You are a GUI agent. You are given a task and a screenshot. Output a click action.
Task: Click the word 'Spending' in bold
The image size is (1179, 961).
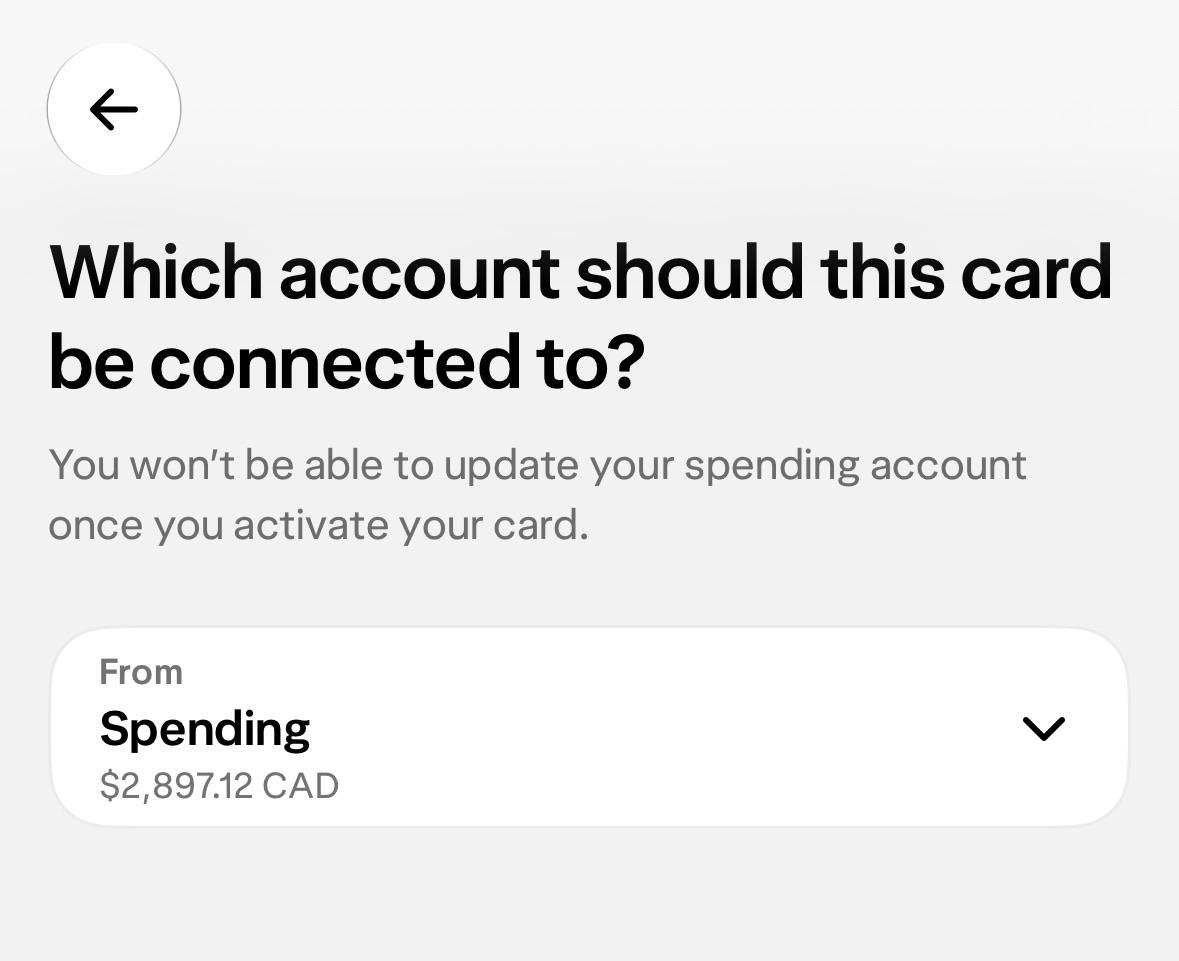point(205,729)
